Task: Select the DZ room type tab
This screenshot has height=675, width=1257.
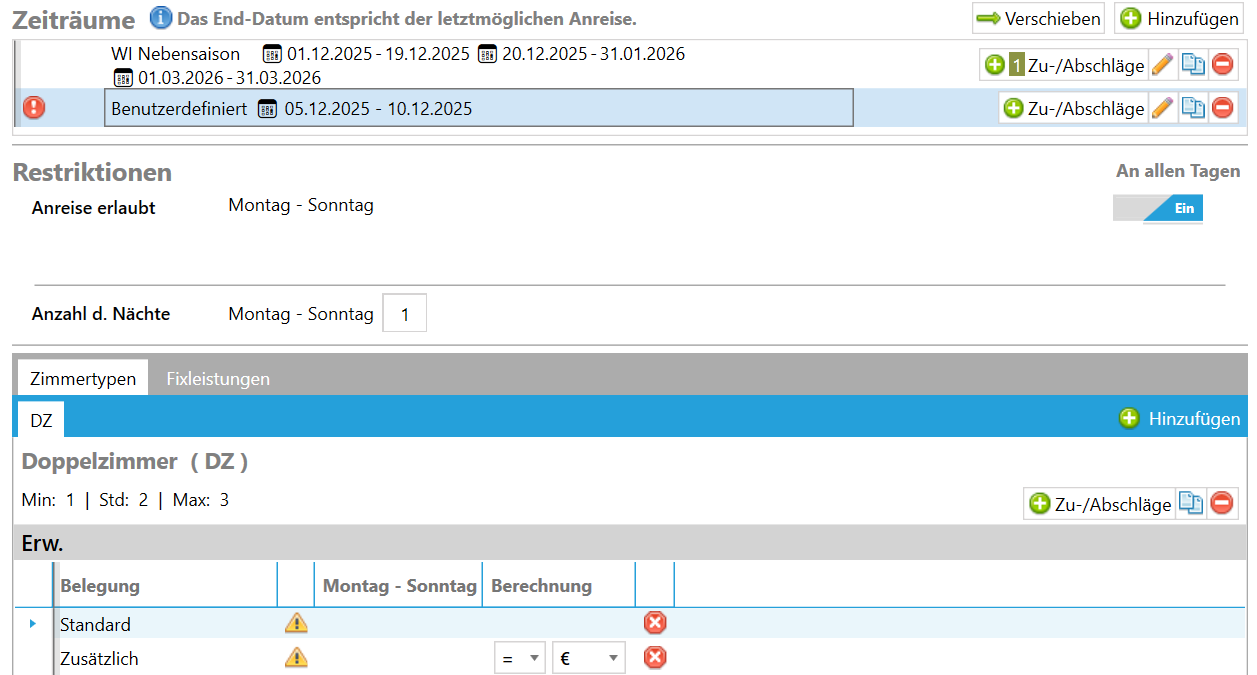Action: point(41,421)
